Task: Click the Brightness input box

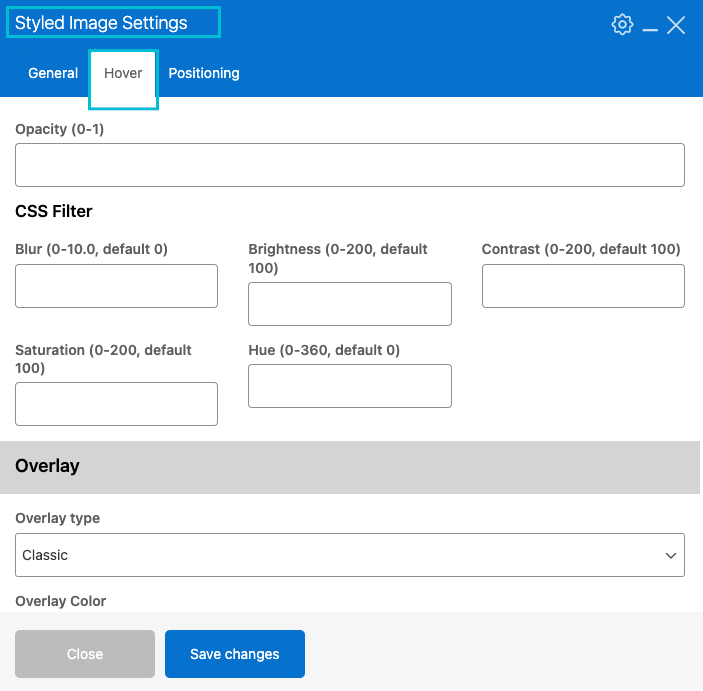Action: click(349, 304)
